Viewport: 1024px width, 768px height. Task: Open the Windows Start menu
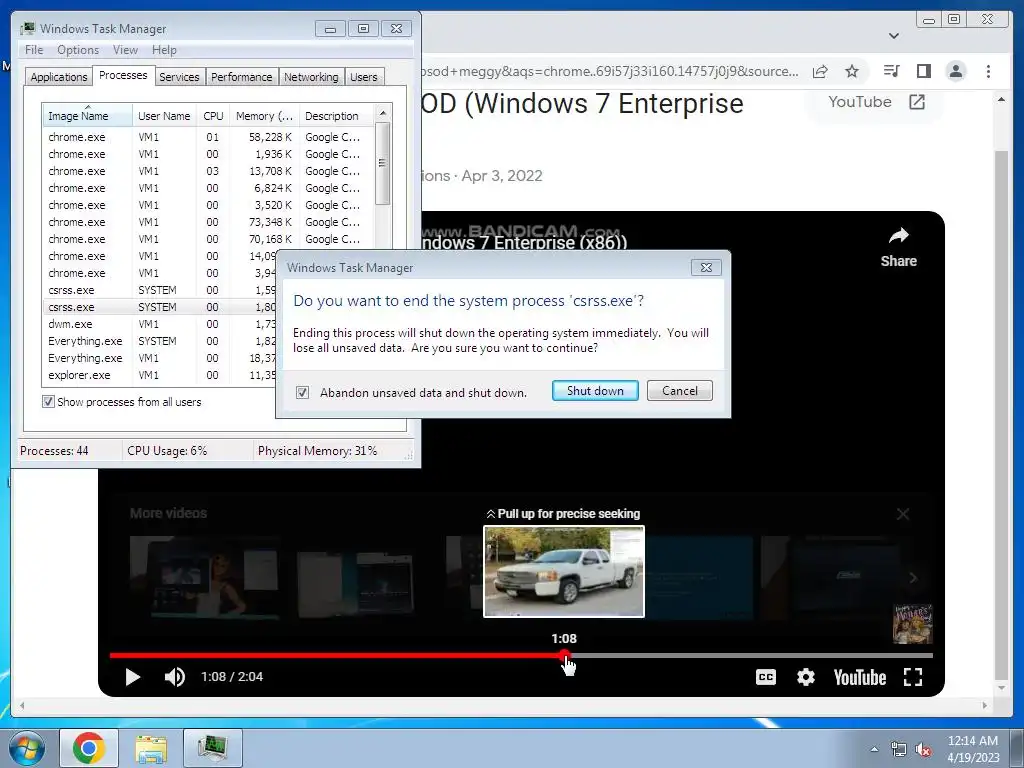27,748
